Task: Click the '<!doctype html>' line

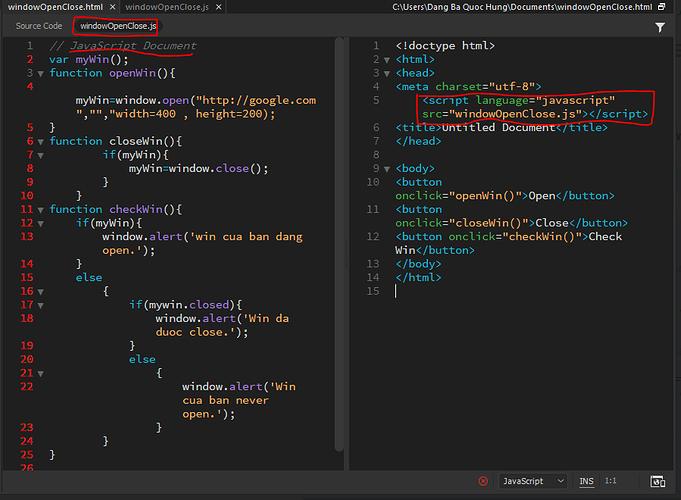Action: (445, 46)
